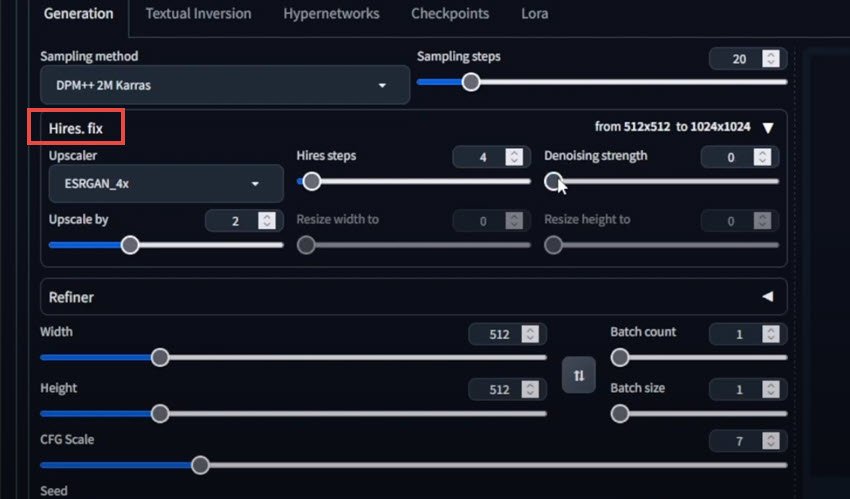850x499 pixels.
Task: Click the Height spinner arrows
Action: click(x=530, y=389)
